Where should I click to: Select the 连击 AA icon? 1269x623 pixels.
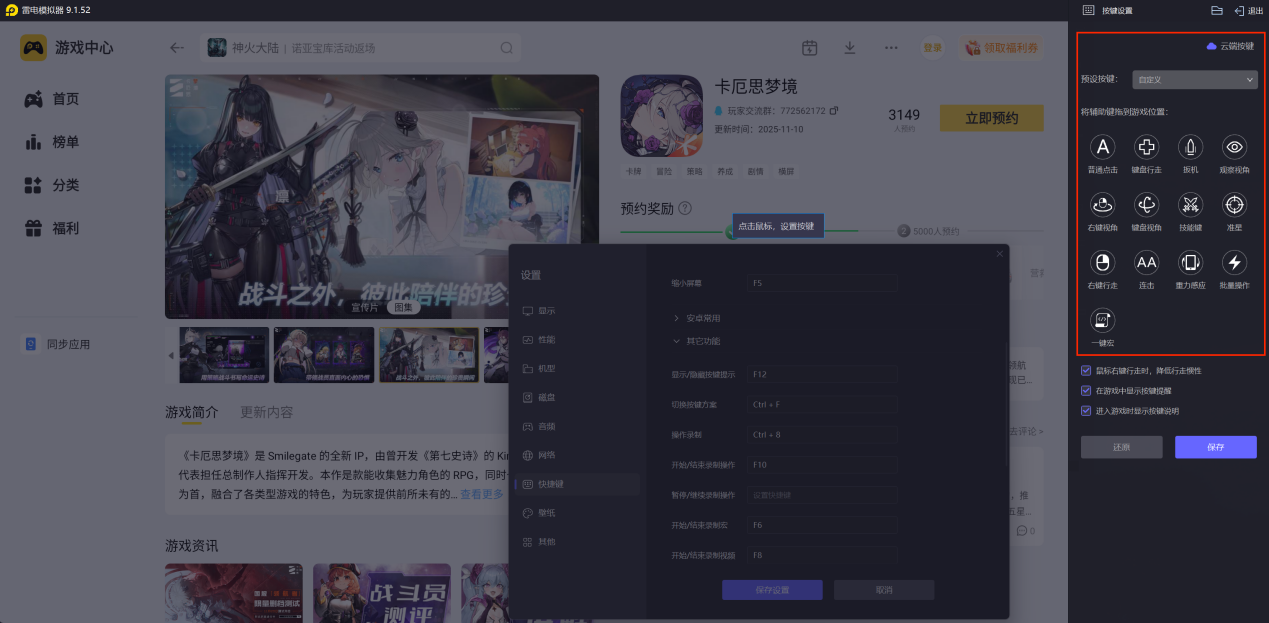pyautogui.click(x=1146, y=263)
